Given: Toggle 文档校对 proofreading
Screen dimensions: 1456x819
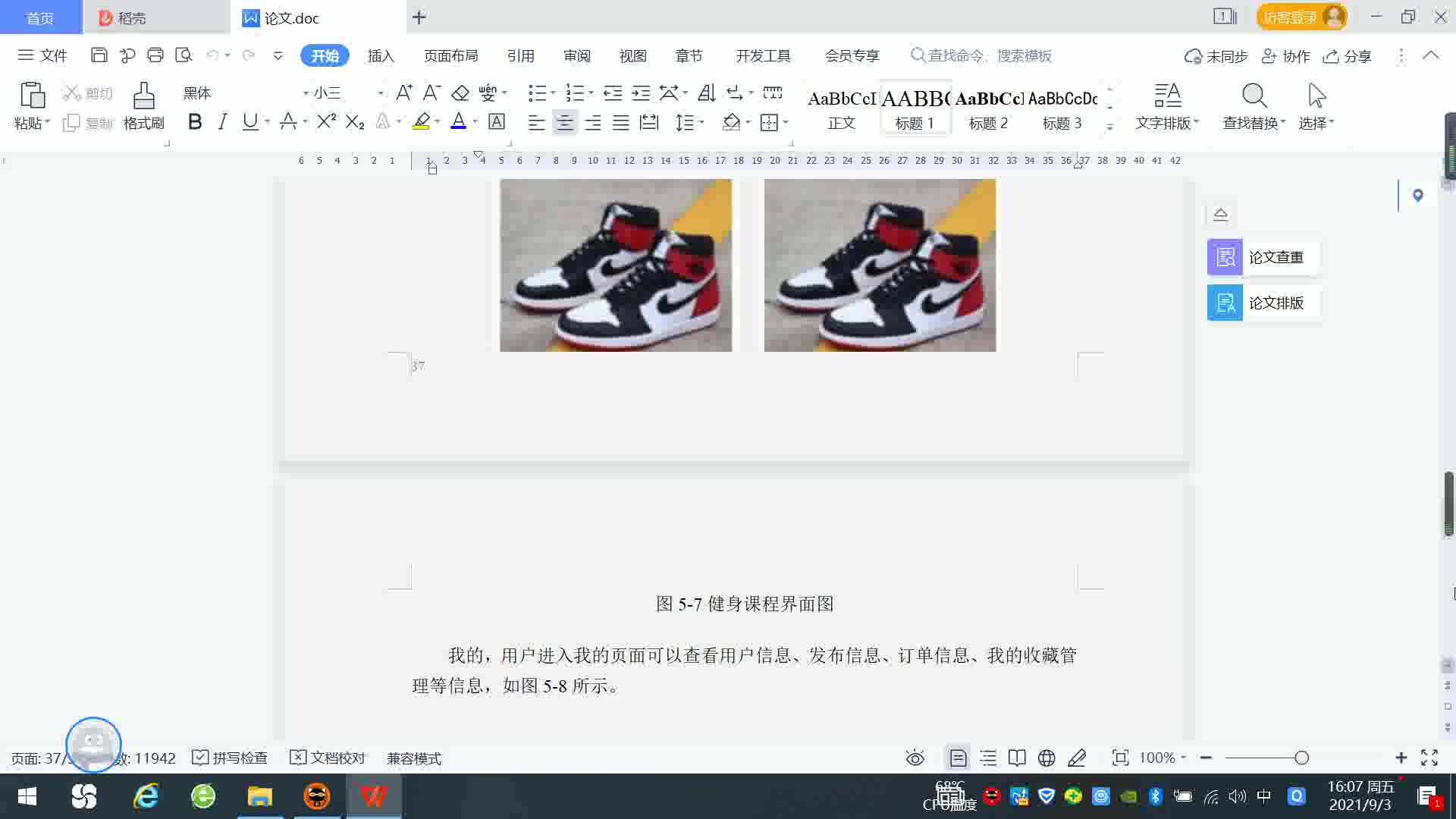Looking at the screenshot, I should (x=328, y=758).
